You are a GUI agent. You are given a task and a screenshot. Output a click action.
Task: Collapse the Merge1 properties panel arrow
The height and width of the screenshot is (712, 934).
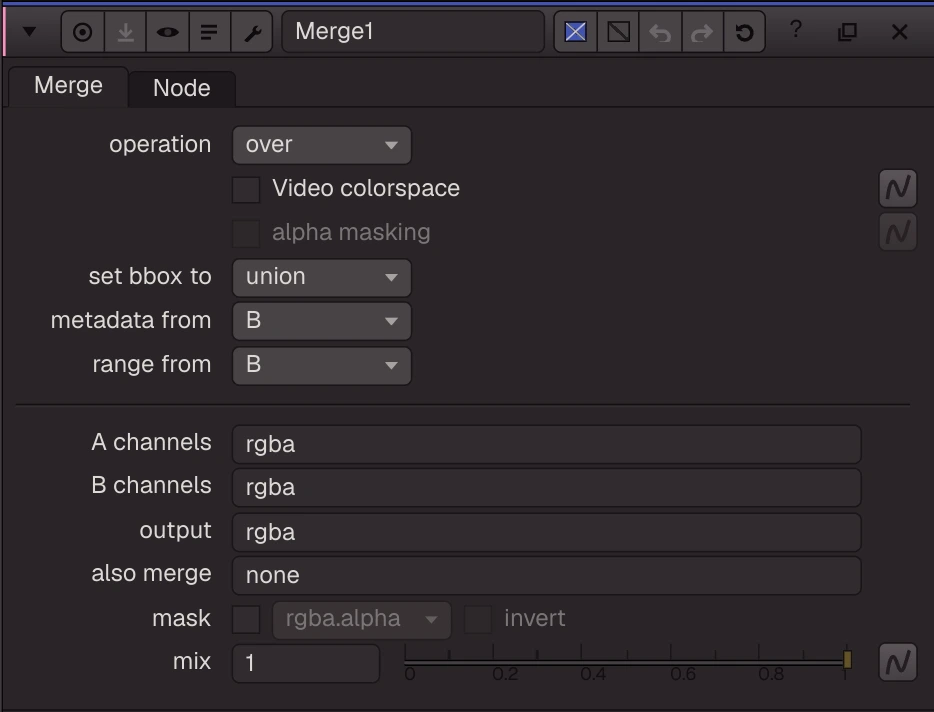point(29,32)
